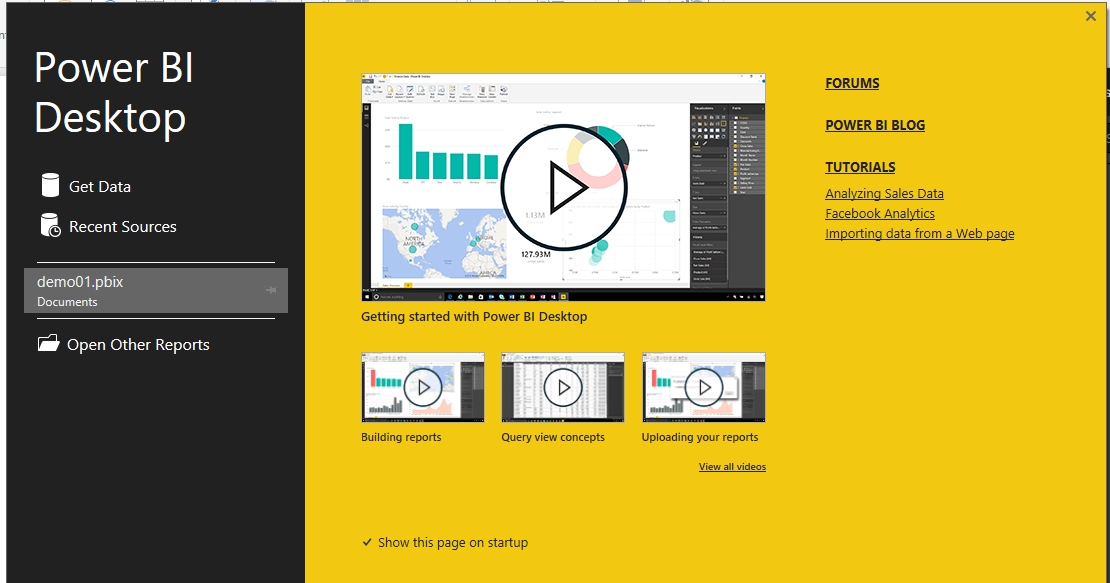1110x583 pixels.
Task: Click the folder icon beside Open Other Reports
Action: pos(48,344)
